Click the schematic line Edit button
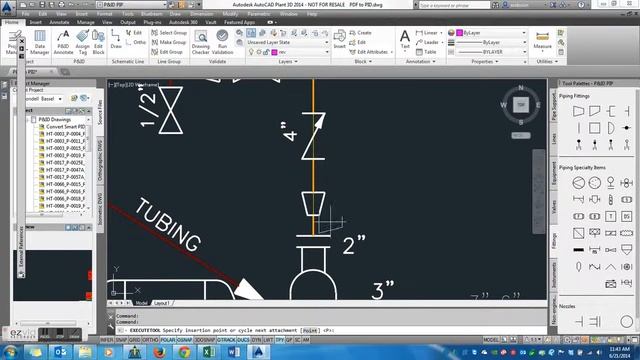 coord(134,33)
